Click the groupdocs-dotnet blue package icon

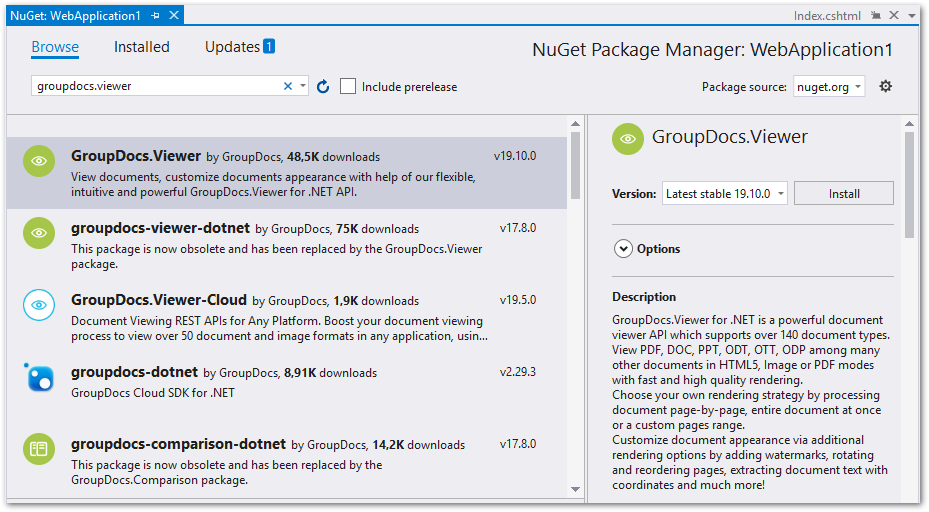[38, 377]
